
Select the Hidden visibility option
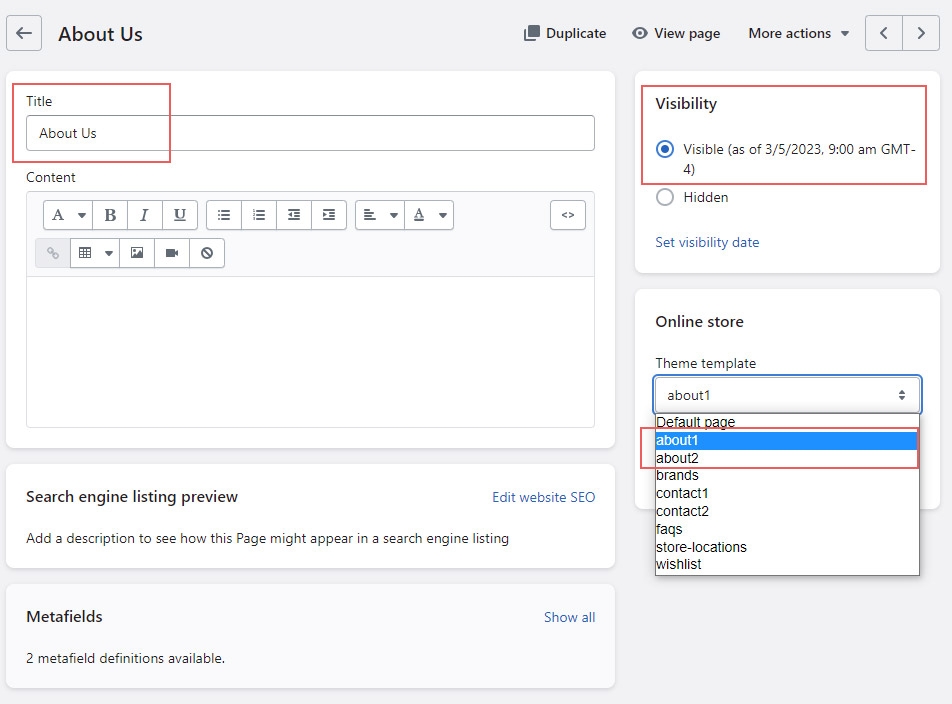tap(665, 197)
